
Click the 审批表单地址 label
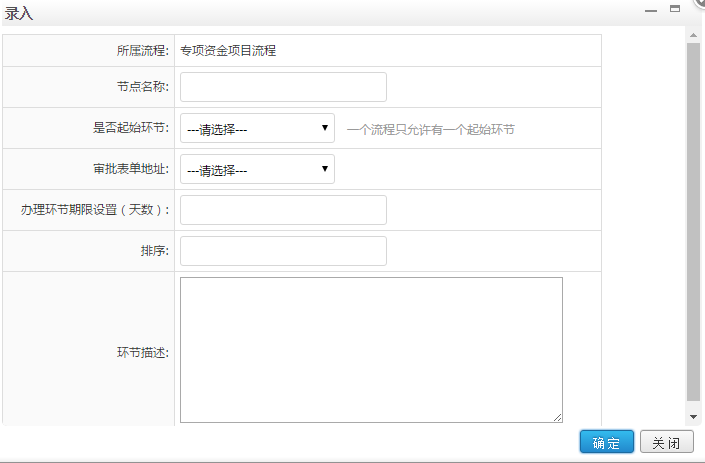tap(131, 169)
